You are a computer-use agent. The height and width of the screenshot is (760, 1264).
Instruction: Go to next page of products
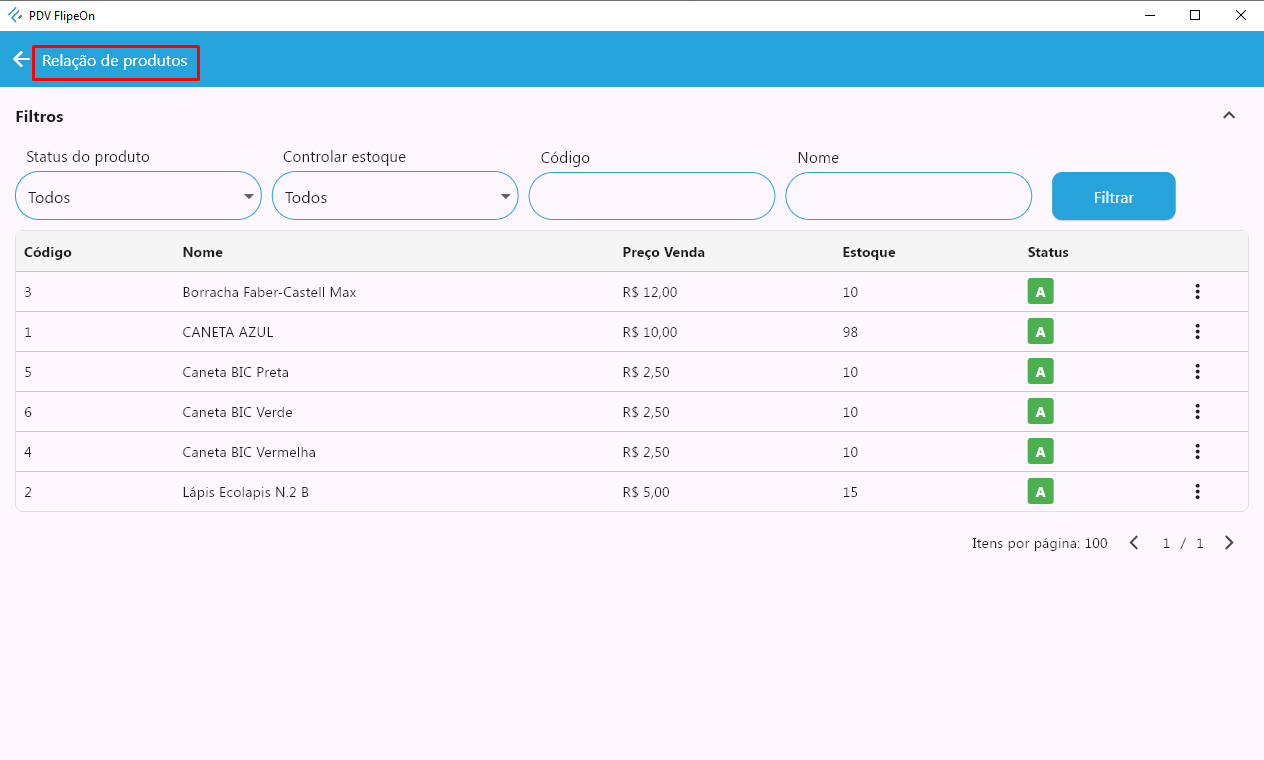click(1229, 543)
